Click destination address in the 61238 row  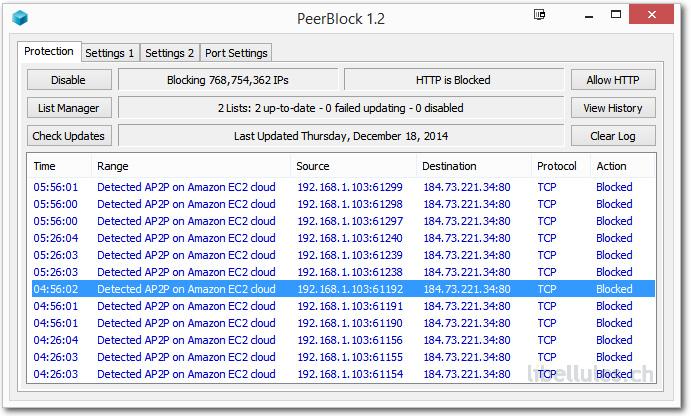coord(467,272)
